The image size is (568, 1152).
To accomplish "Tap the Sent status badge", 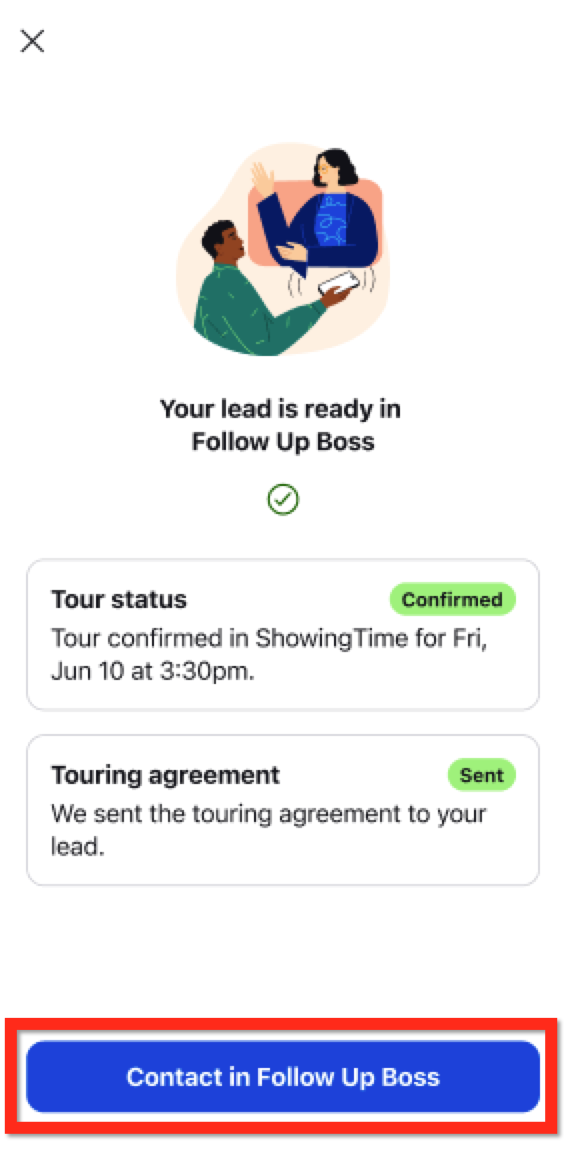I will (x=482, y=775).
